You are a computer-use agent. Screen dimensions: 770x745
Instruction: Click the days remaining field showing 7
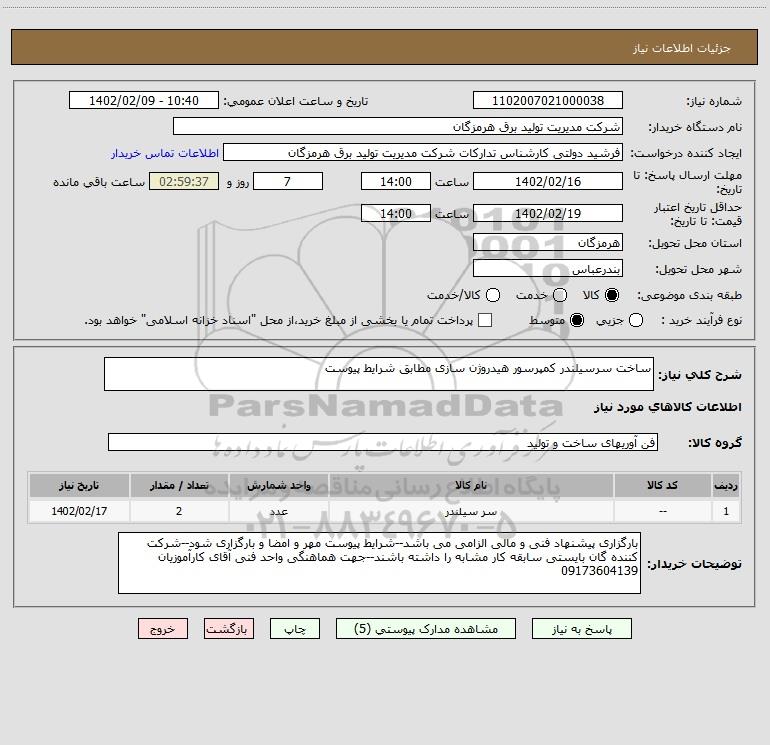(288, 181)
